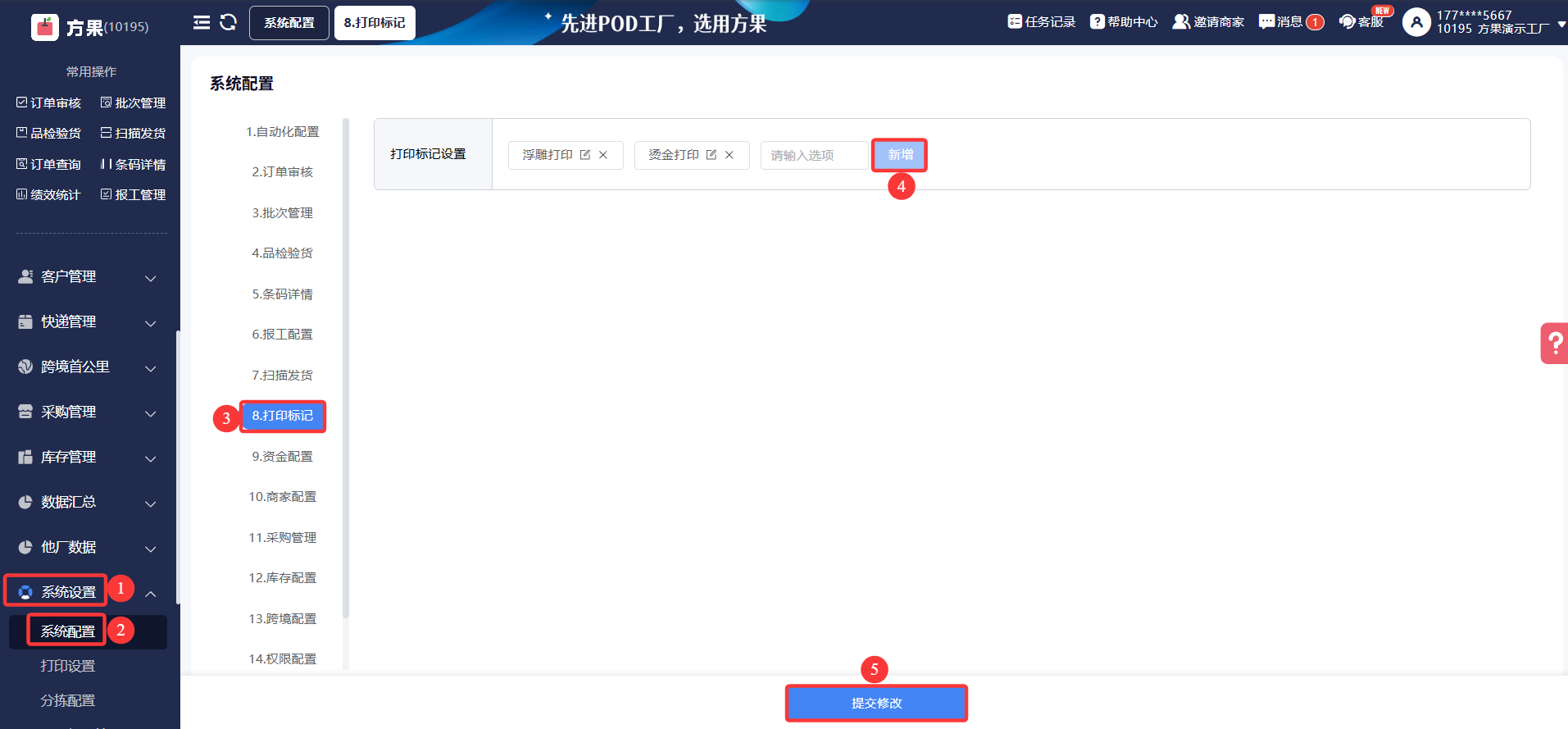
Task: Open 扫描发货 shortcut
Action: (133, 133)
